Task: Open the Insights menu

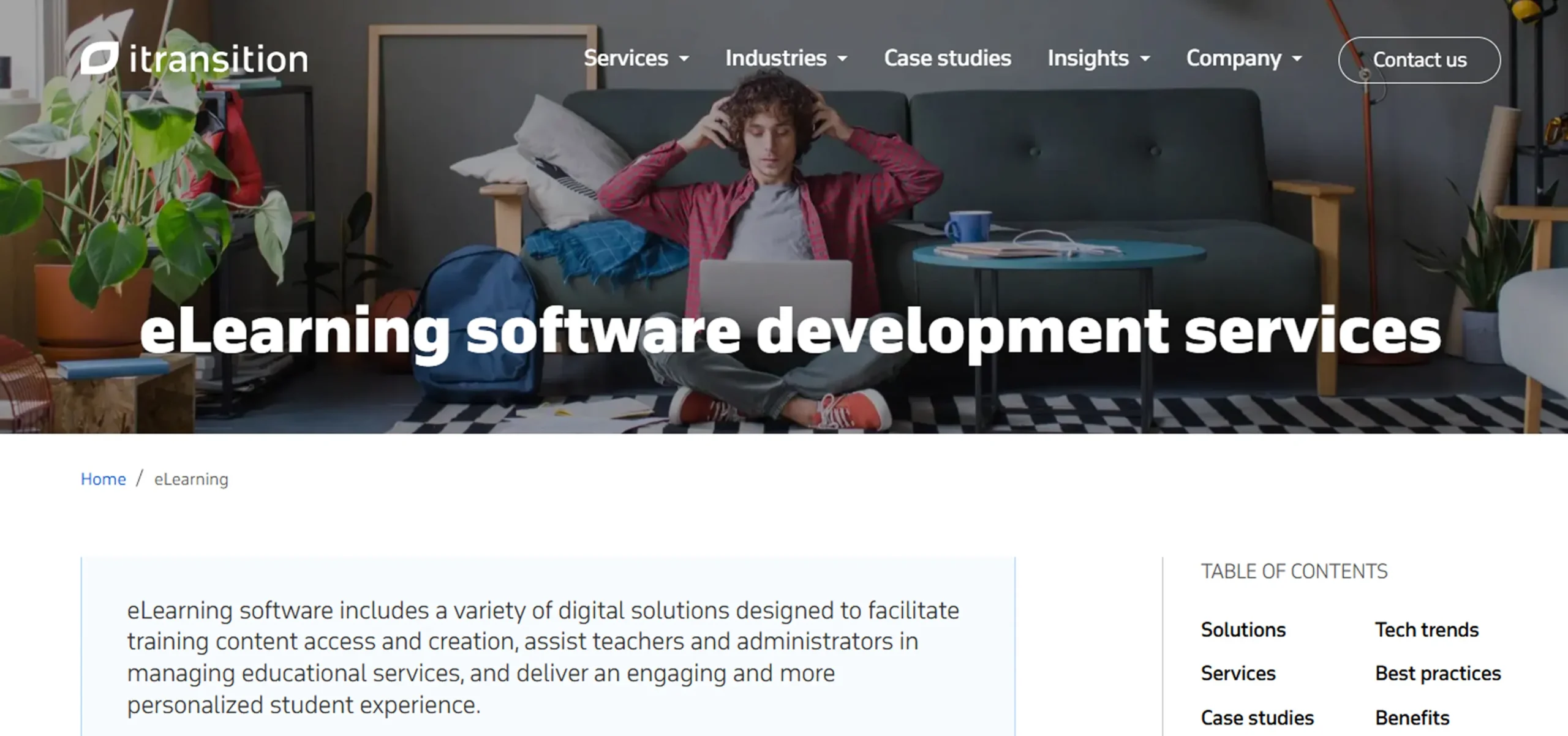Action: pyautogui.click(x=1088, y=58)
